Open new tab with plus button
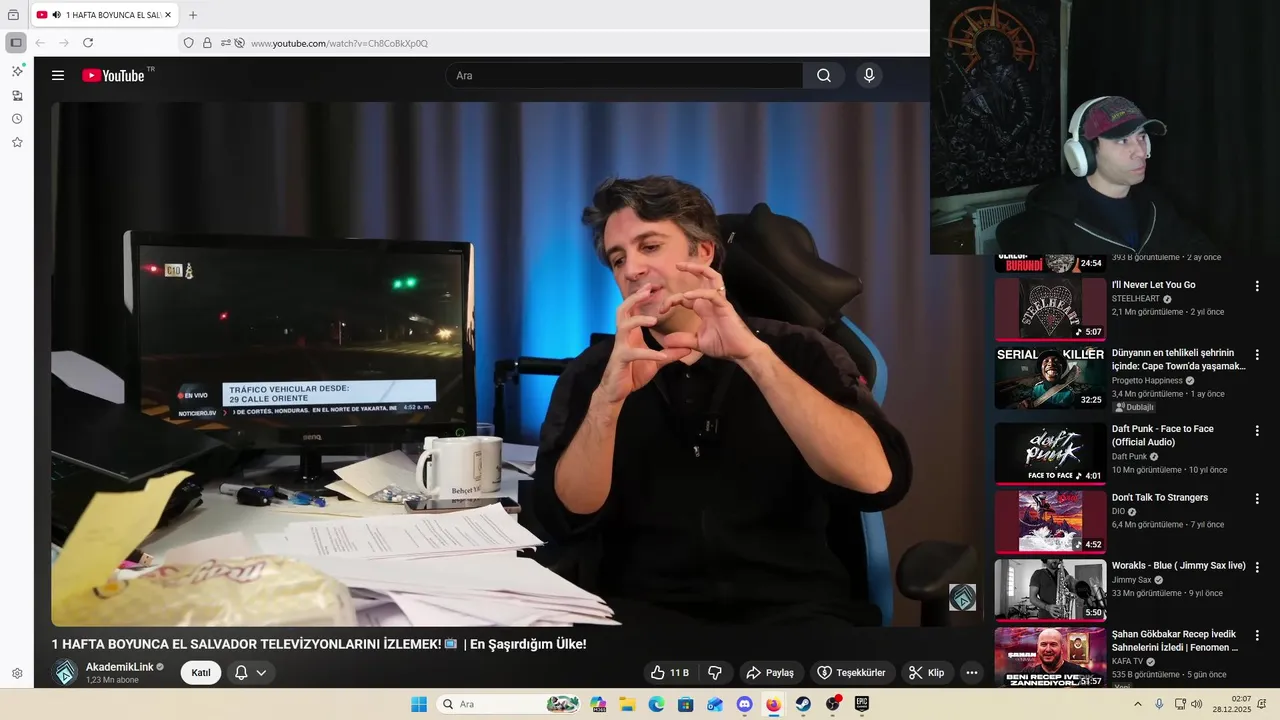The width and height of the screenshot is (1280, 720). pos(193,15)
